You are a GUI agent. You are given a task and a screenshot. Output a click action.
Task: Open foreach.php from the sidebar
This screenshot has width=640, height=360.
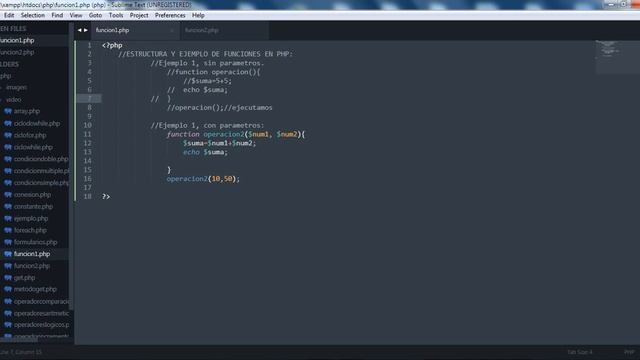coord(30,230)
